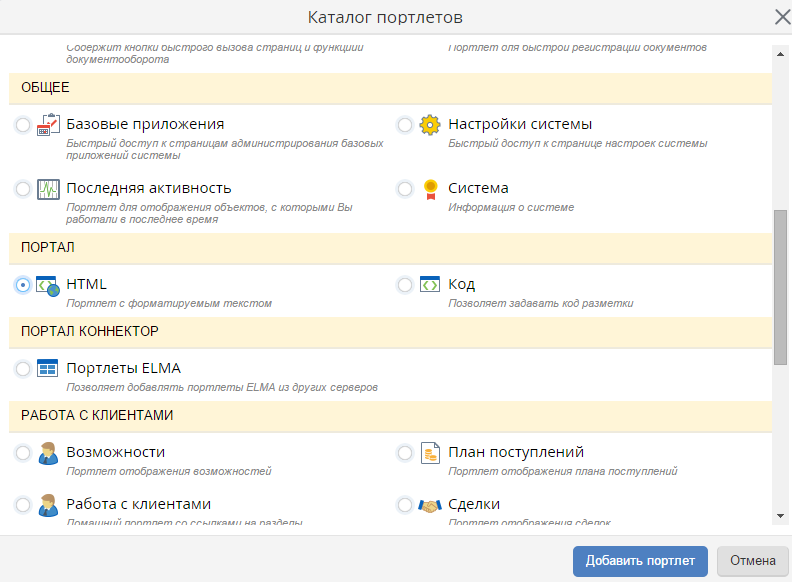Click the Последняя активность chart icon
792x582 pixels.
click(48, 189)
